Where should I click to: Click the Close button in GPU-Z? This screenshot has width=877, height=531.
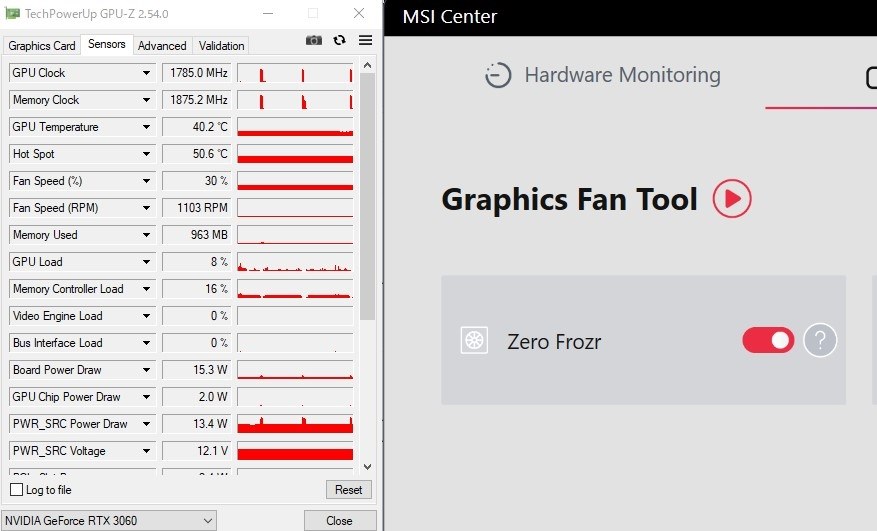tap(340, 520)
